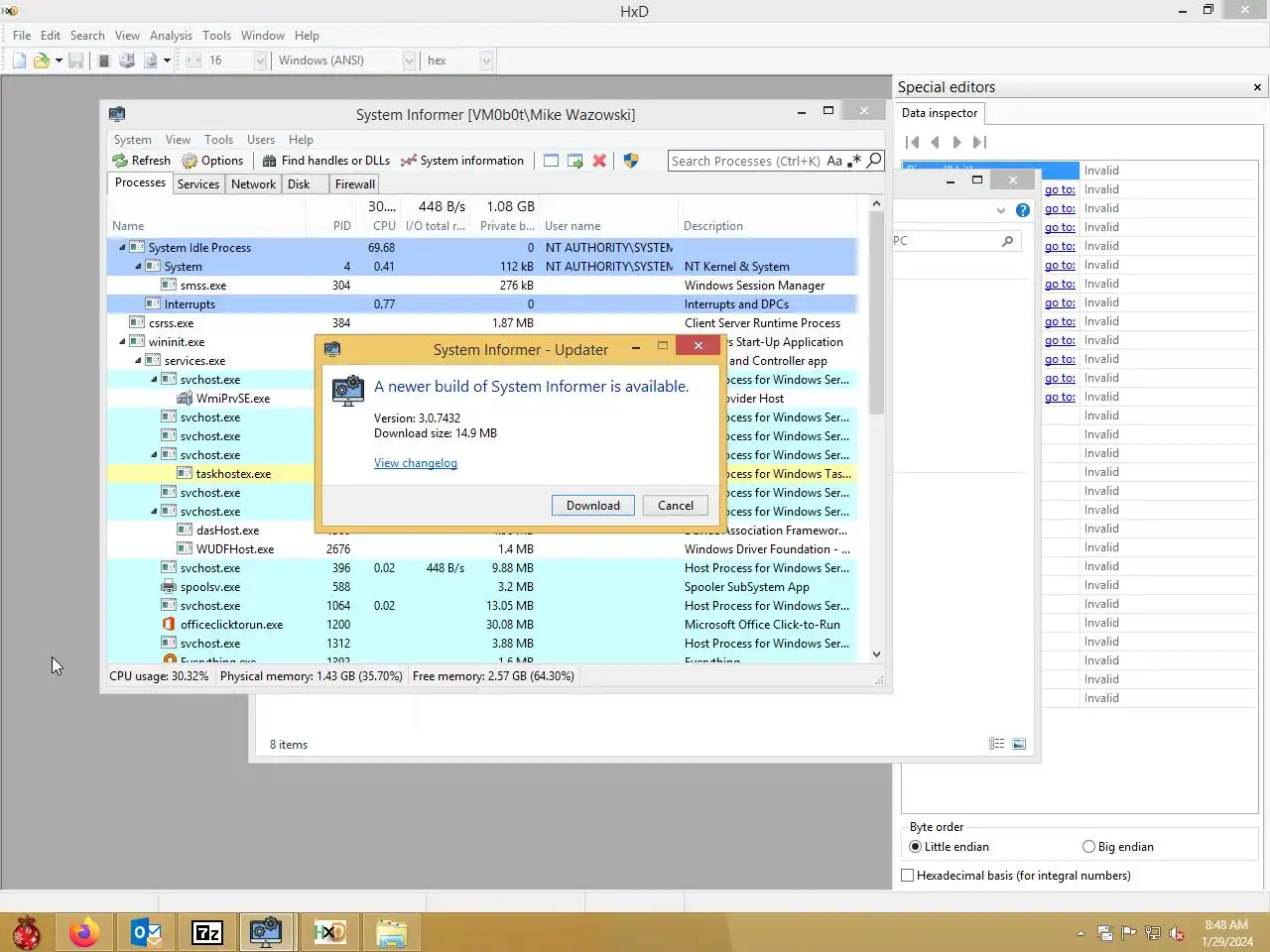
Task: Open the Analysis menu in HxD
Action: pyautogui.click(x=171, y=36)
